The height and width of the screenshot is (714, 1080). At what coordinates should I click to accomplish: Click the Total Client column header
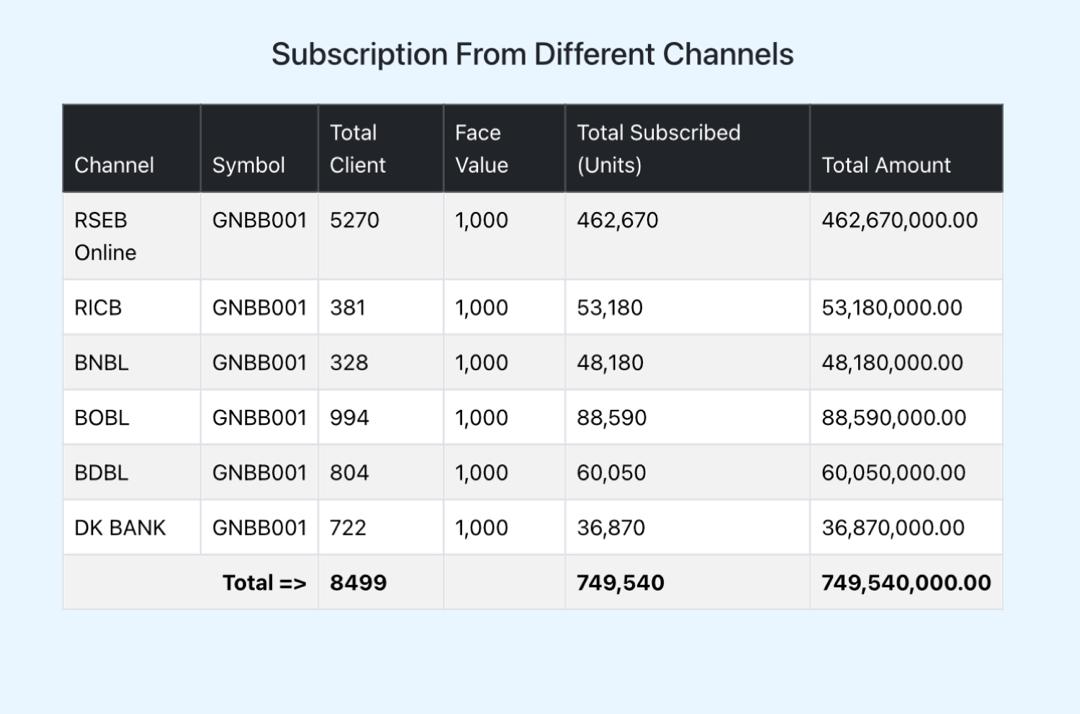pyautogui.click(x=357, y=149)
